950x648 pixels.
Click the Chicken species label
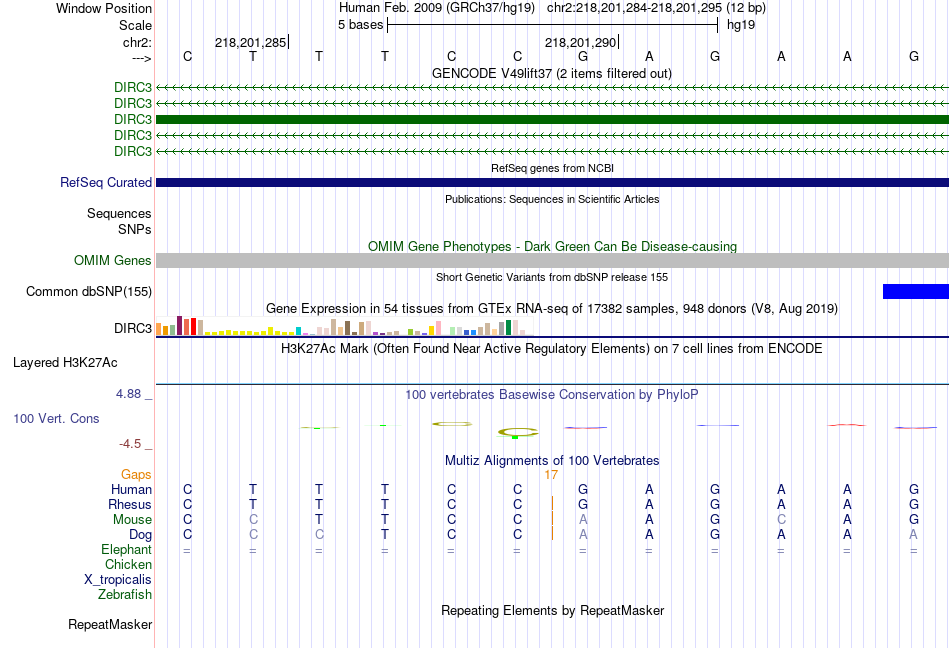pos(128,564)
